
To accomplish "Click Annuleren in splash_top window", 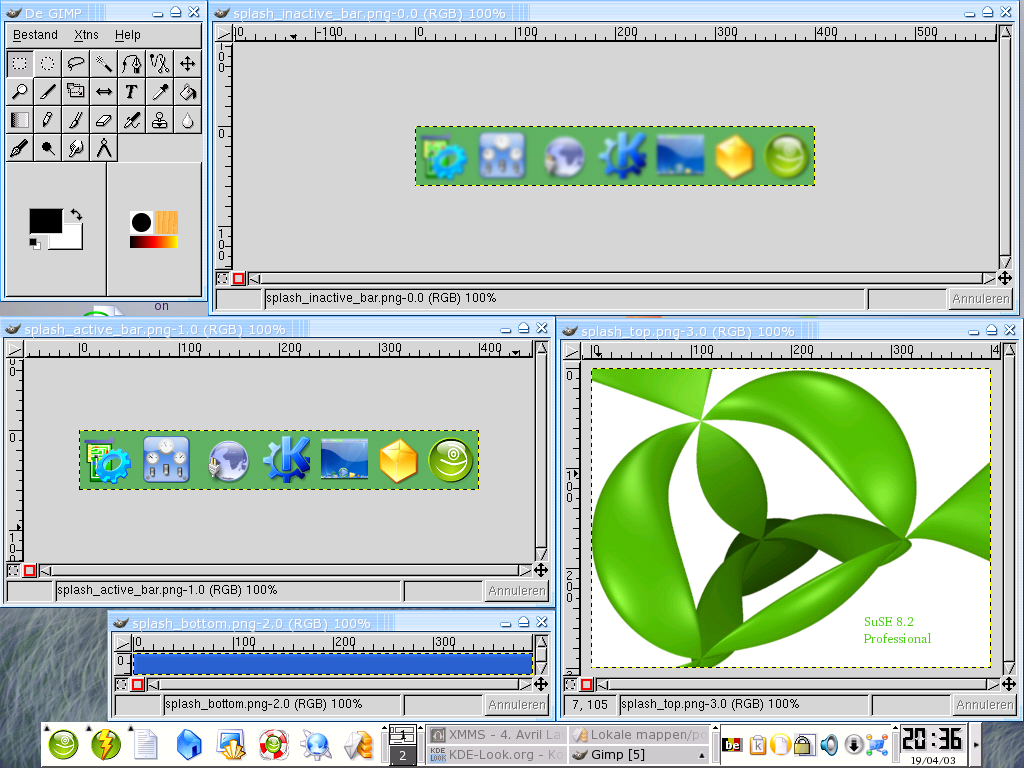I will tap(985, 705).
